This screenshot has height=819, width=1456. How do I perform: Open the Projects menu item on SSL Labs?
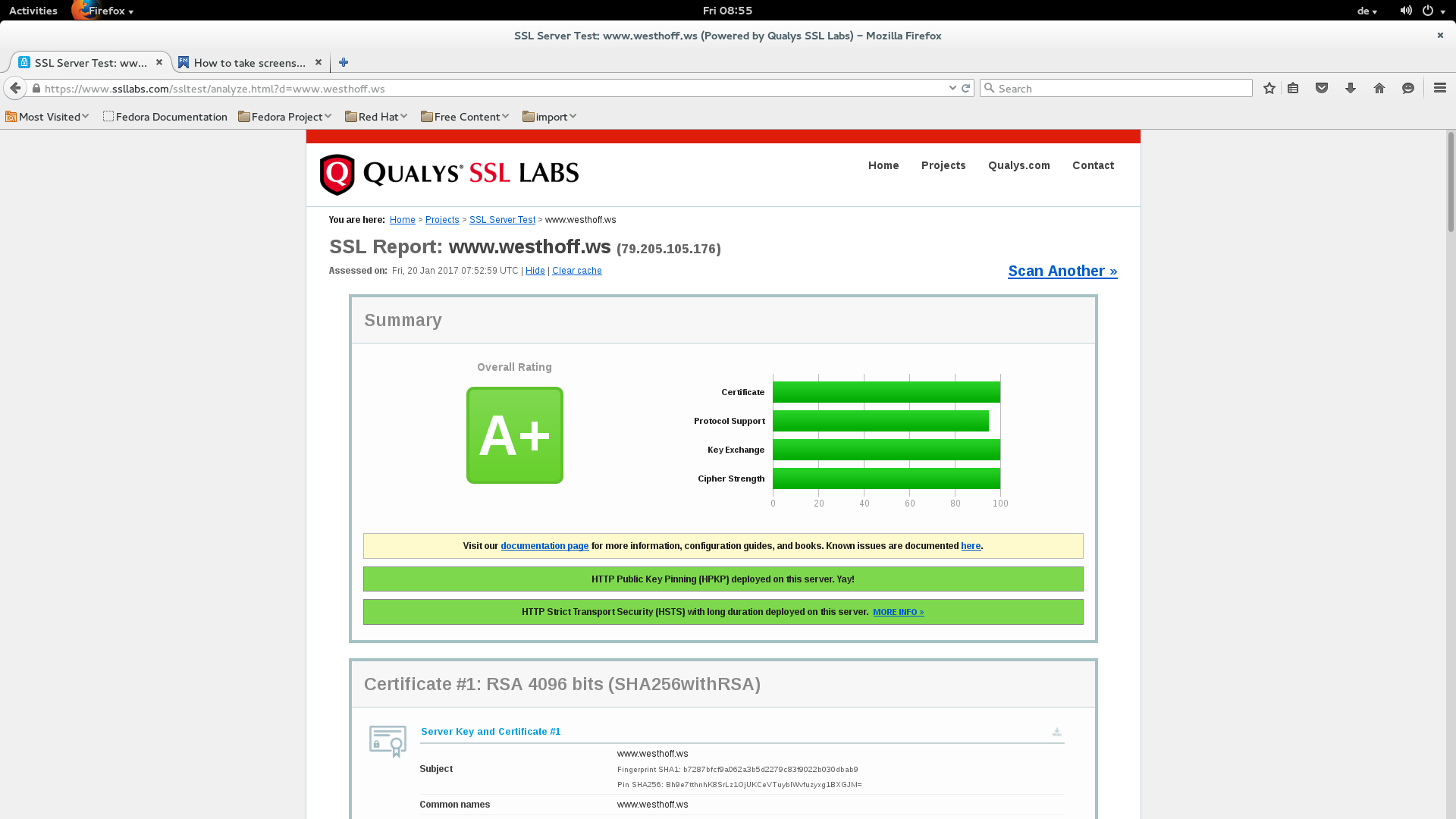pos(943,165)
